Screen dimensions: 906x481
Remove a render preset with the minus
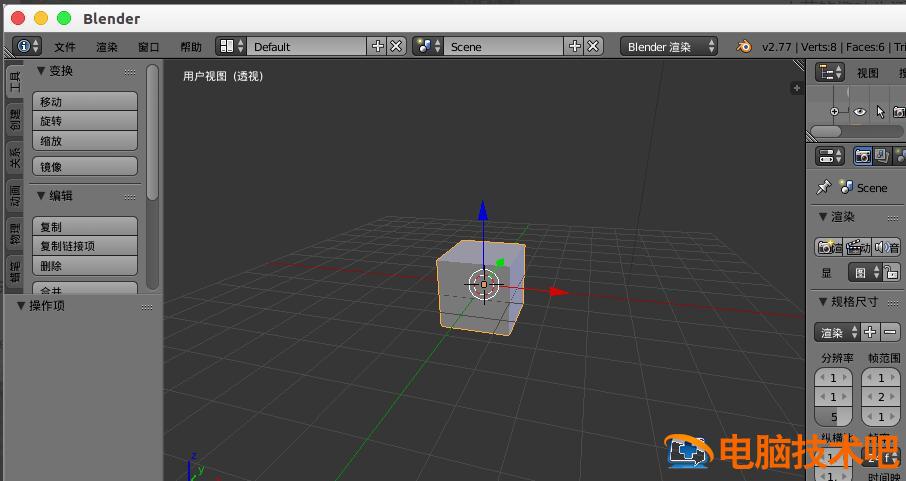(890, 332)
